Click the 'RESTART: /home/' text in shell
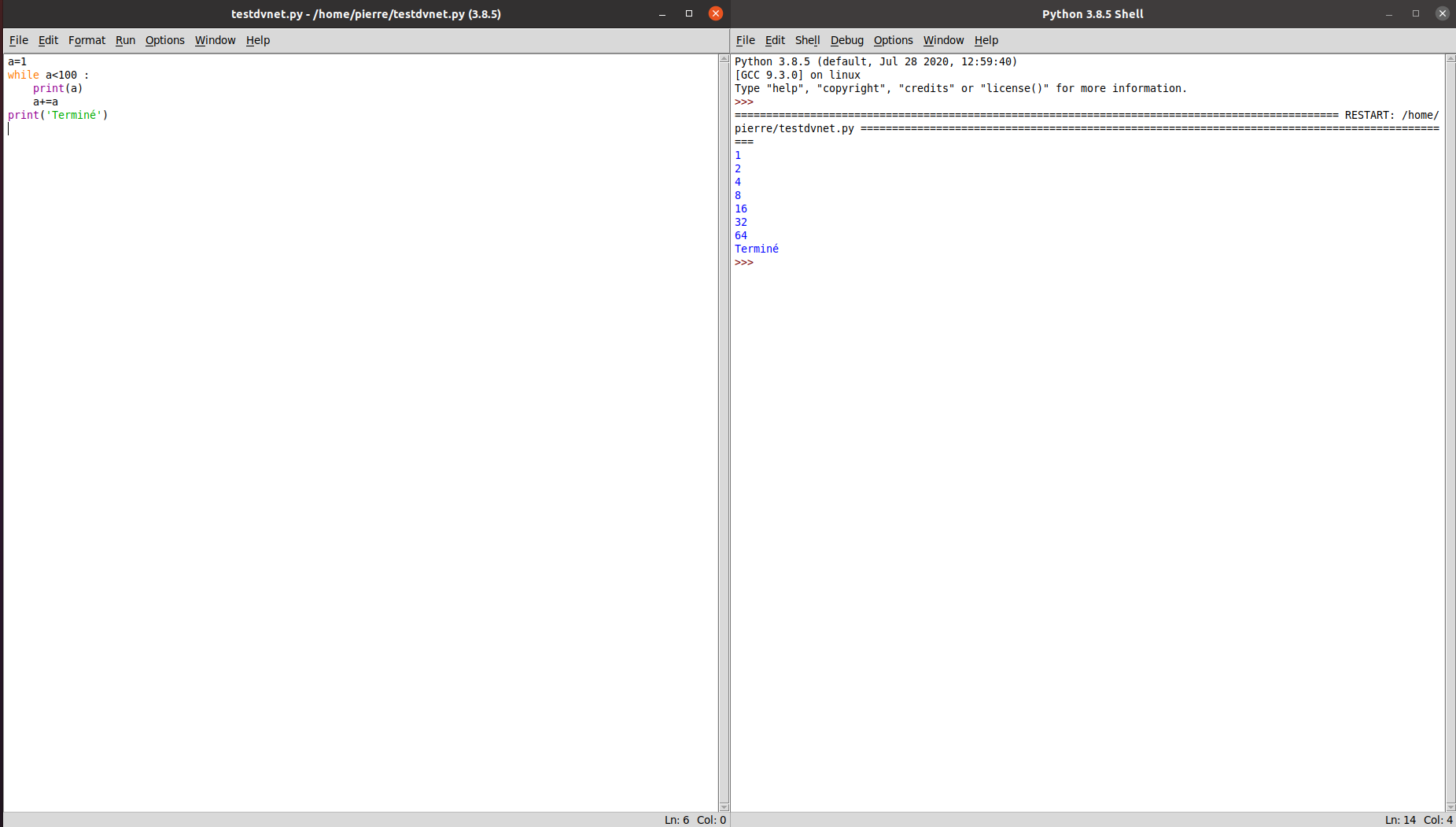 pos(1391,115)
